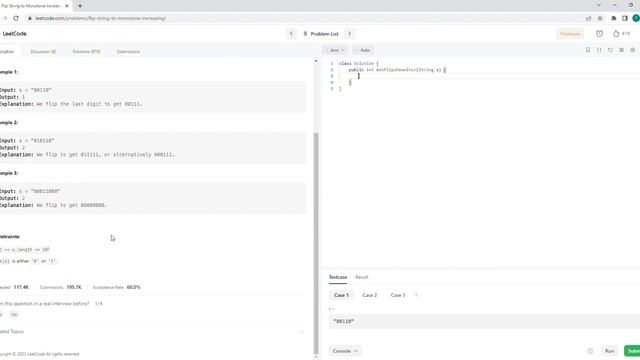The height and width of the screenshot is (360, 640).
Task: Reset code to default icon
Action: [x=610, y=50]
